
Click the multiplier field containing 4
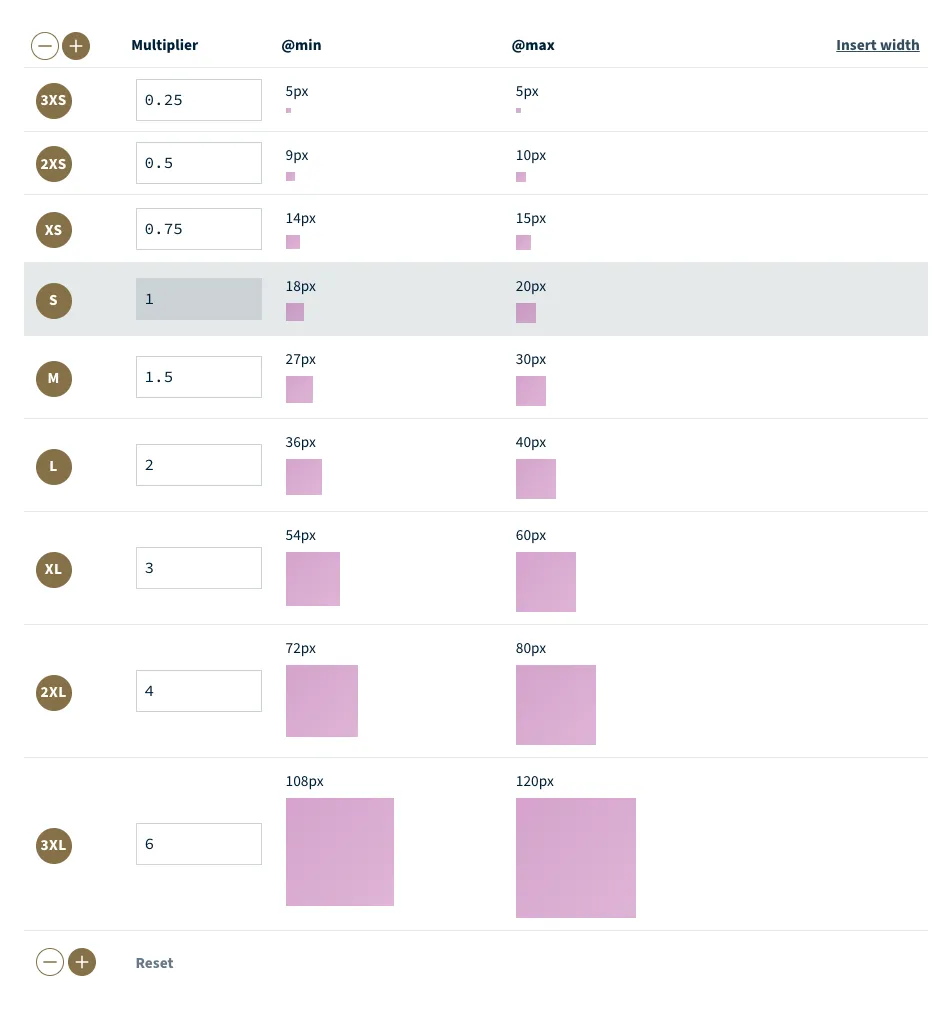pyautogui.click(x=199, y=691)
